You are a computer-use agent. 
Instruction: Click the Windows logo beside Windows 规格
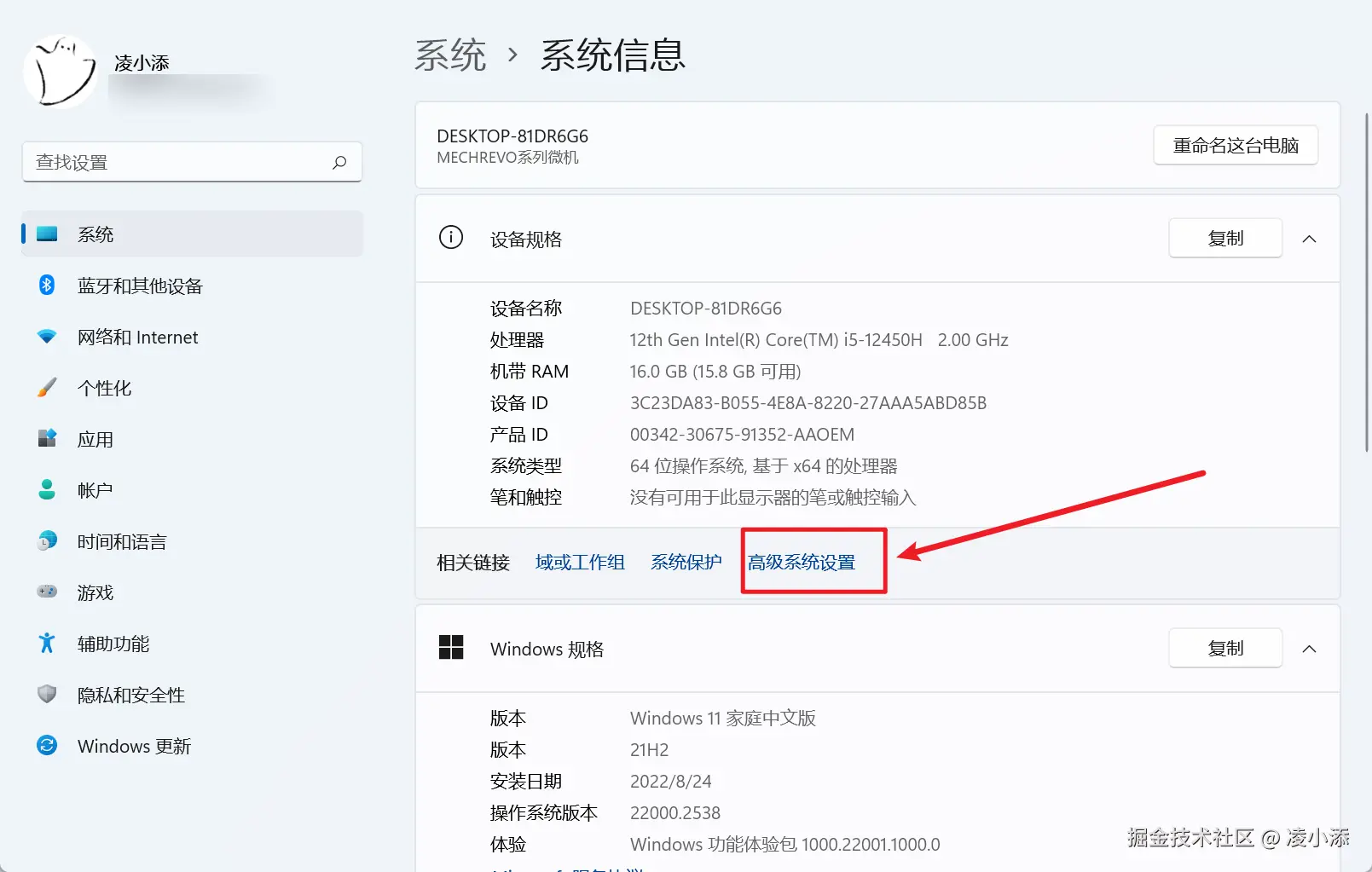(451, 648)
